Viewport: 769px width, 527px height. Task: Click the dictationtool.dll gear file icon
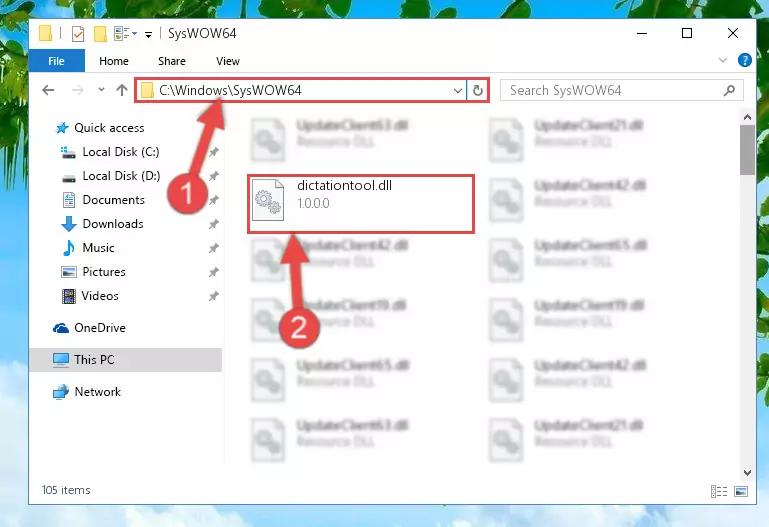tap(268, 200)
